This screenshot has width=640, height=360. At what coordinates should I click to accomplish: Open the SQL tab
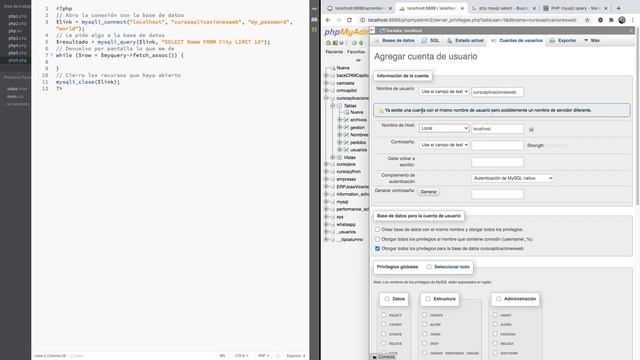(431, 40)
